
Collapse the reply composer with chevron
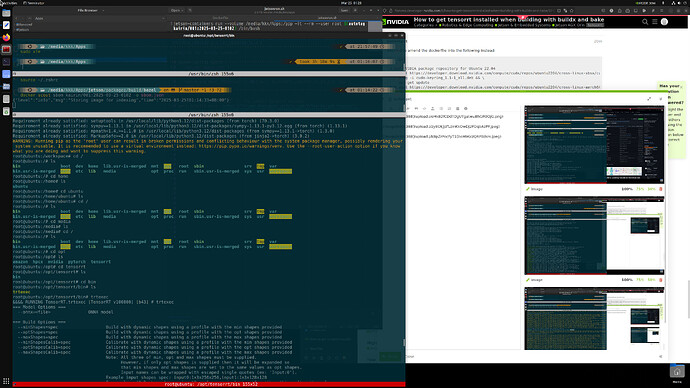pos(660,99)
